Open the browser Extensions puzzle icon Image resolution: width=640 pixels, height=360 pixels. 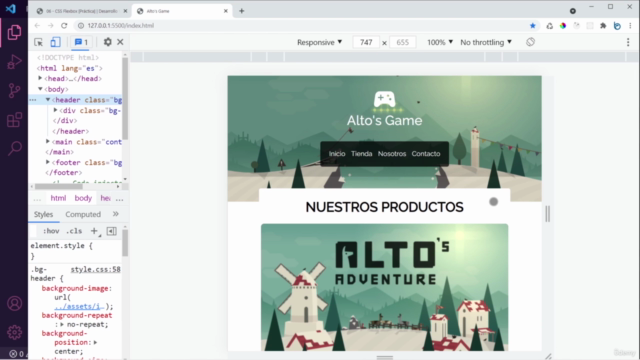(x=603, y=26)
